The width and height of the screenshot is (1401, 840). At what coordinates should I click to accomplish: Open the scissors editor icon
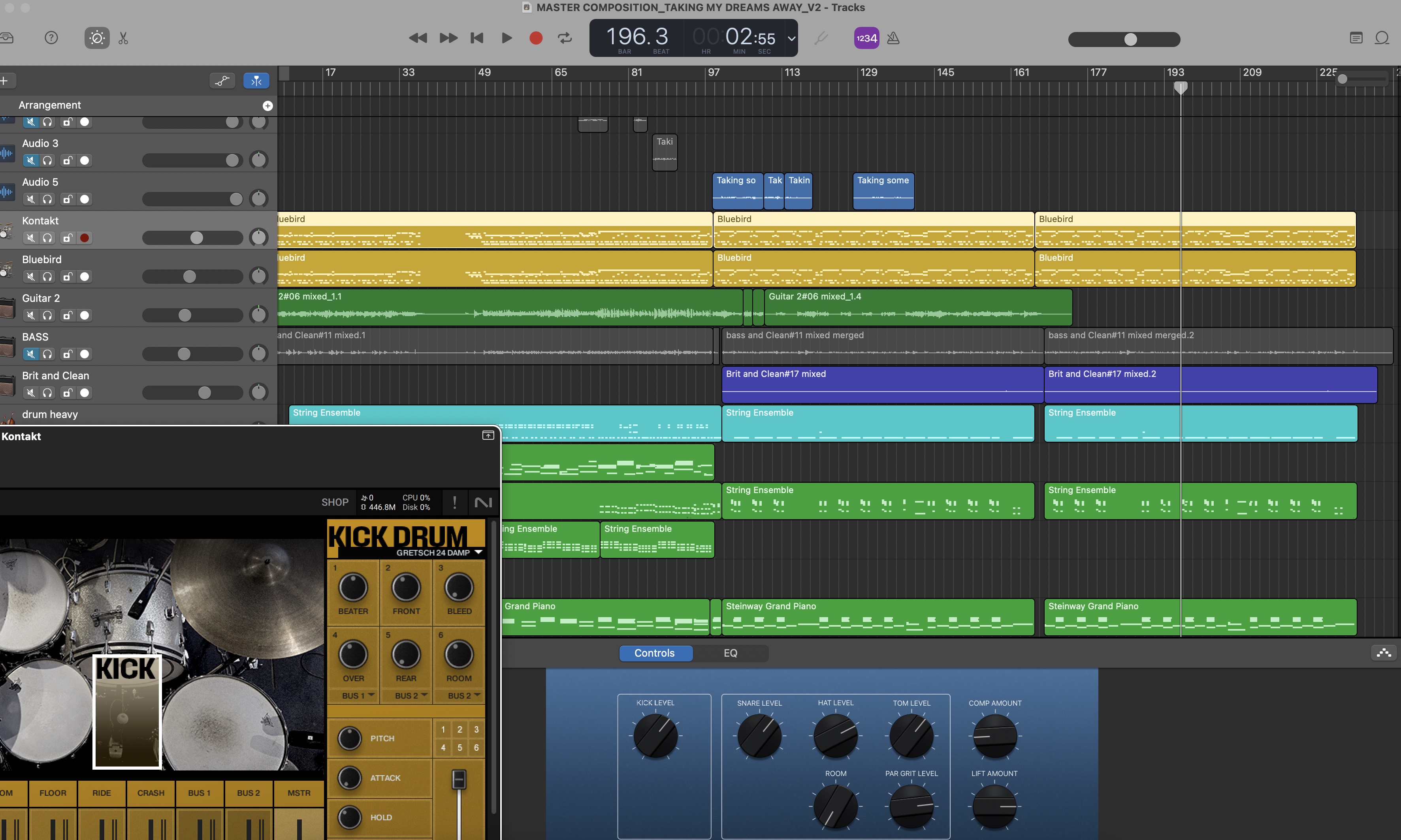[x=123, y=38]
